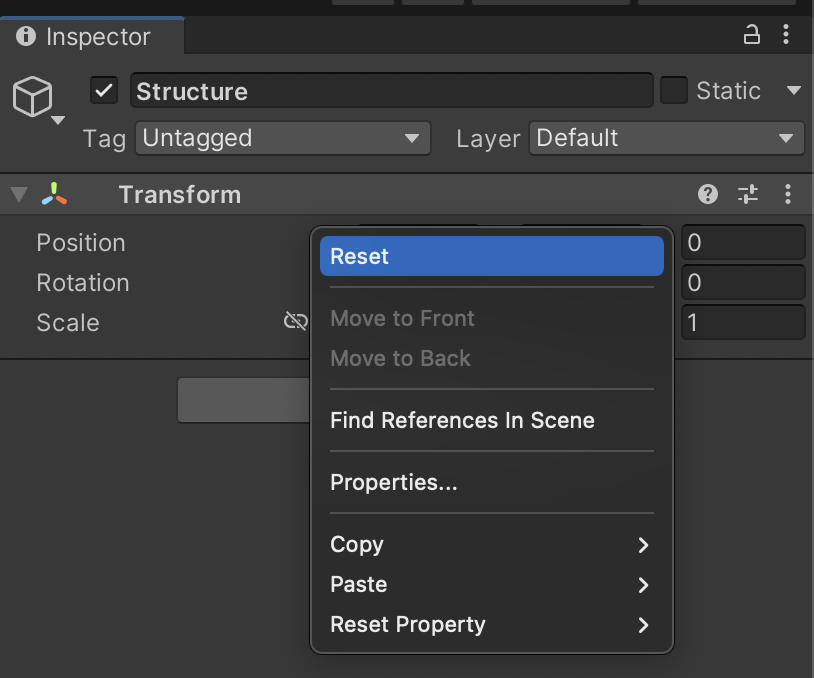Collapse the Transform component foldout triangle
This screenshot has width=814, height=678.
[x=18, y=194]
